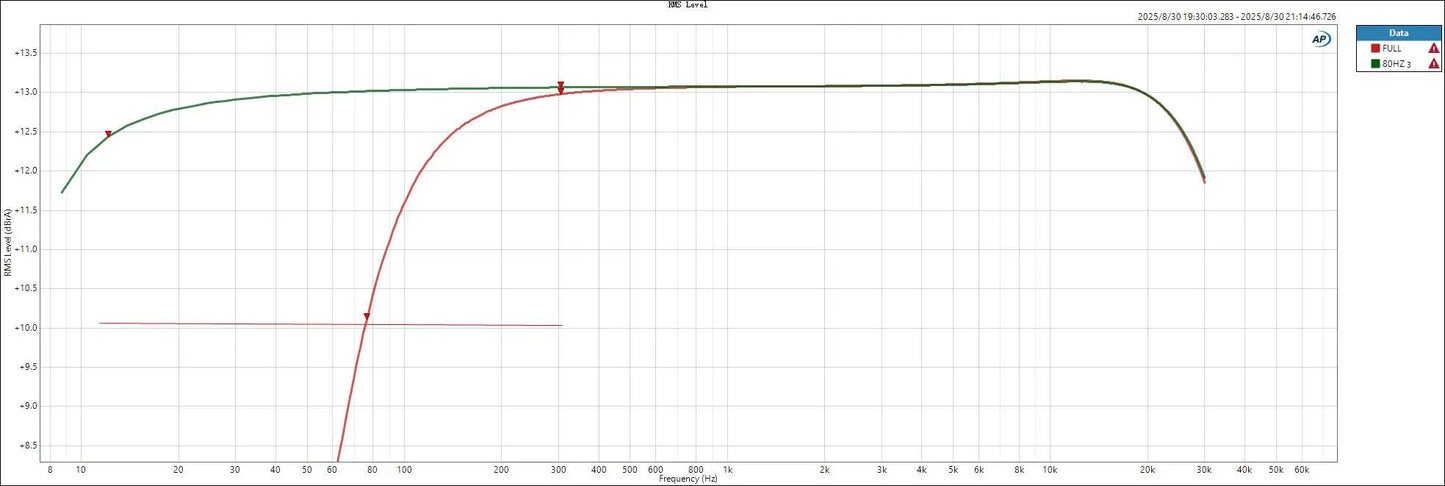Select the marker on green curve near 12 Hz

click(x=108, y=134)
